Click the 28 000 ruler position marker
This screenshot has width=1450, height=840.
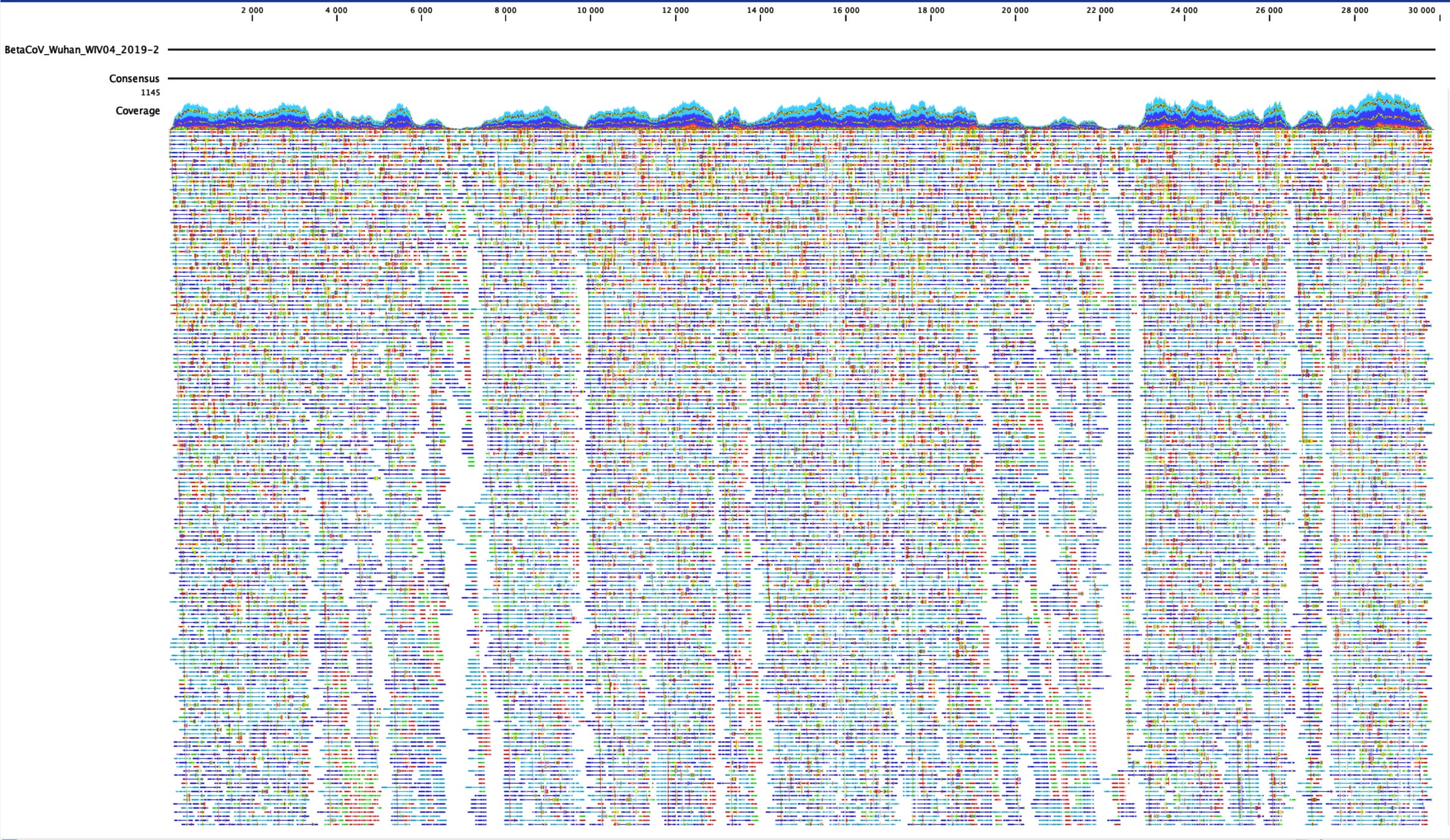click(x=1354, y=11)
